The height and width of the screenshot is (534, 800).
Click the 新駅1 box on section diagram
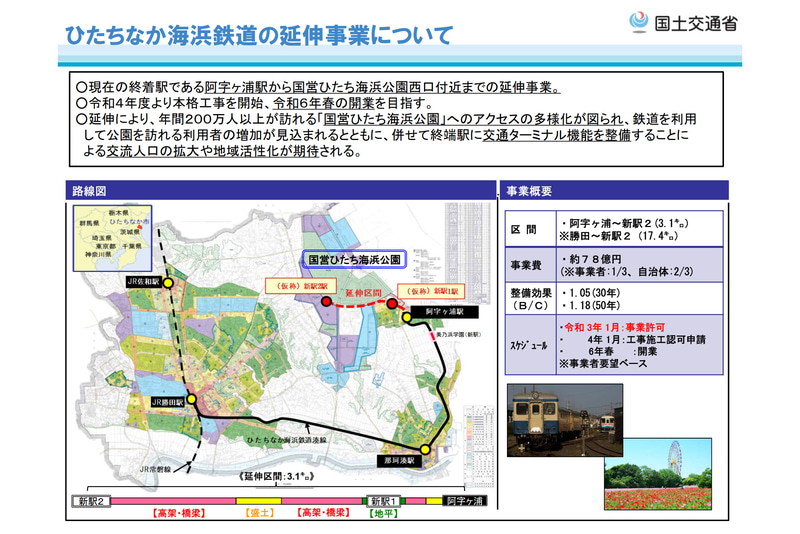[384, 501]
